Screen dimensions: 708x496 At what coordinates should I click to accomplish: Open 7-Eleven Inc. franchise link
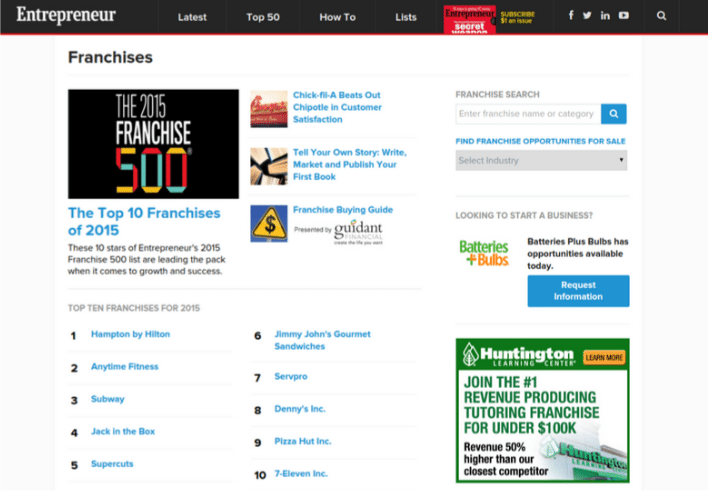click(x=301, y=474)
